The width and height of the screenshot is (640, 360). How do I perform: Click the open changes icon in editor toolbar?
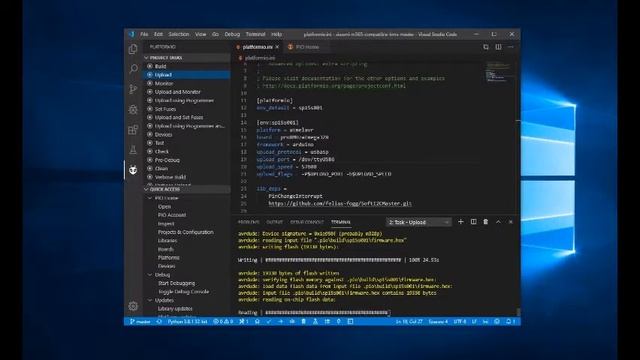click(486, 47)
